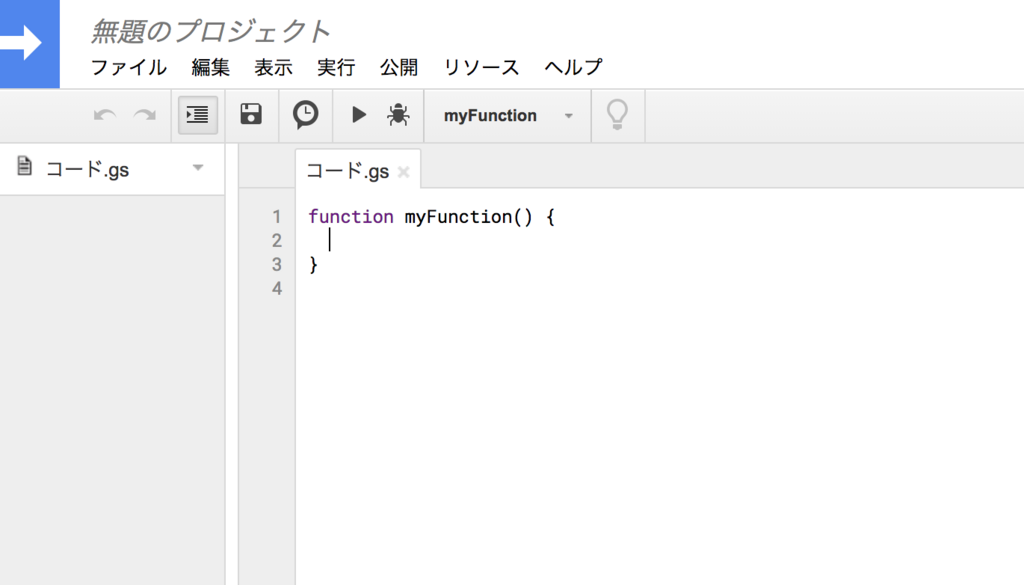
Task: Open the ファイル menu
Action: point(129,68)
